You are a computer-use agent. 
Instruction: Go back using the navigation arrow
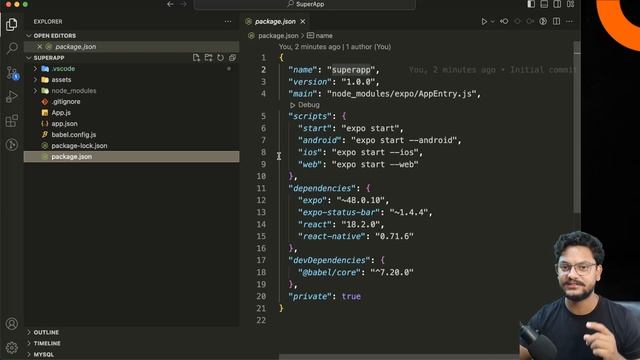point(170,4)
